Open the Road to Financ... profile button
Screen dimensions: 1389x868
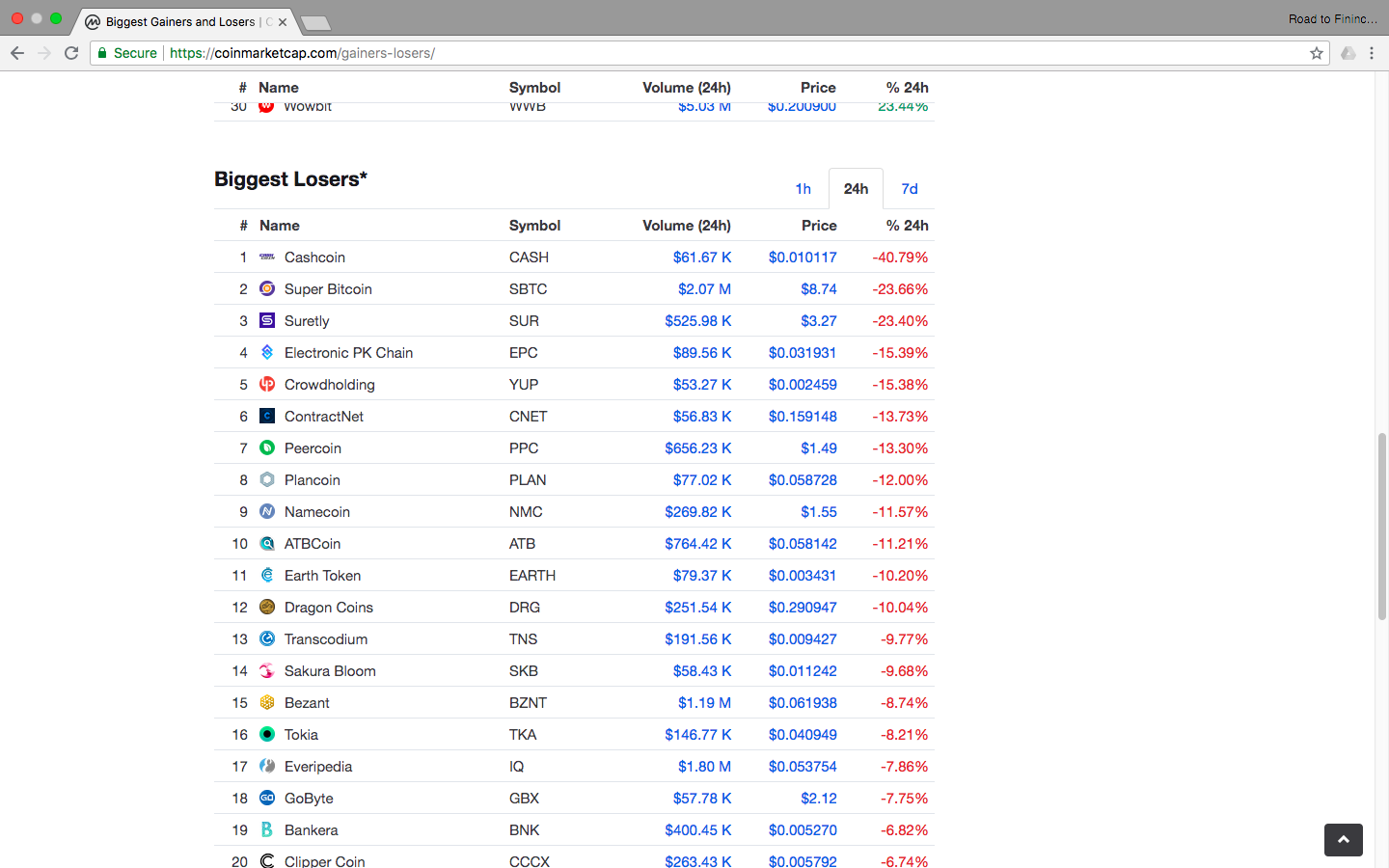(1333, 19)
